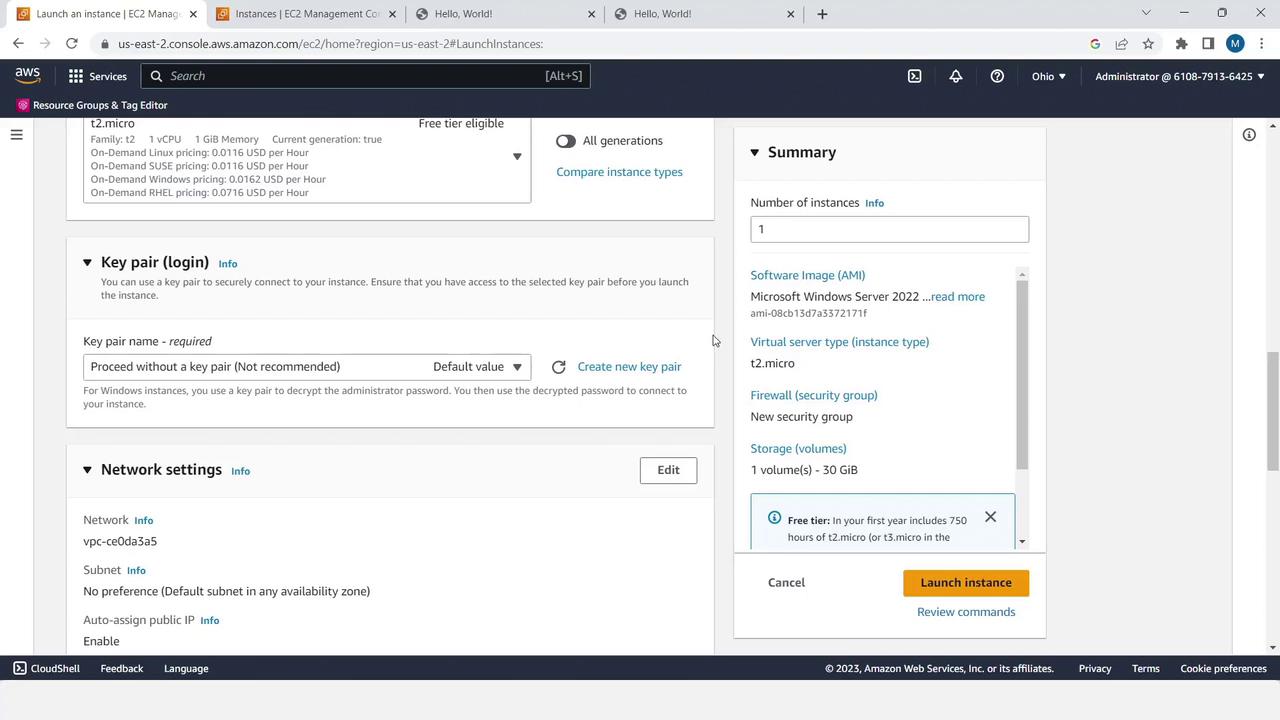
Task: Open a new browser tab
Action: [x=822, y=14]
